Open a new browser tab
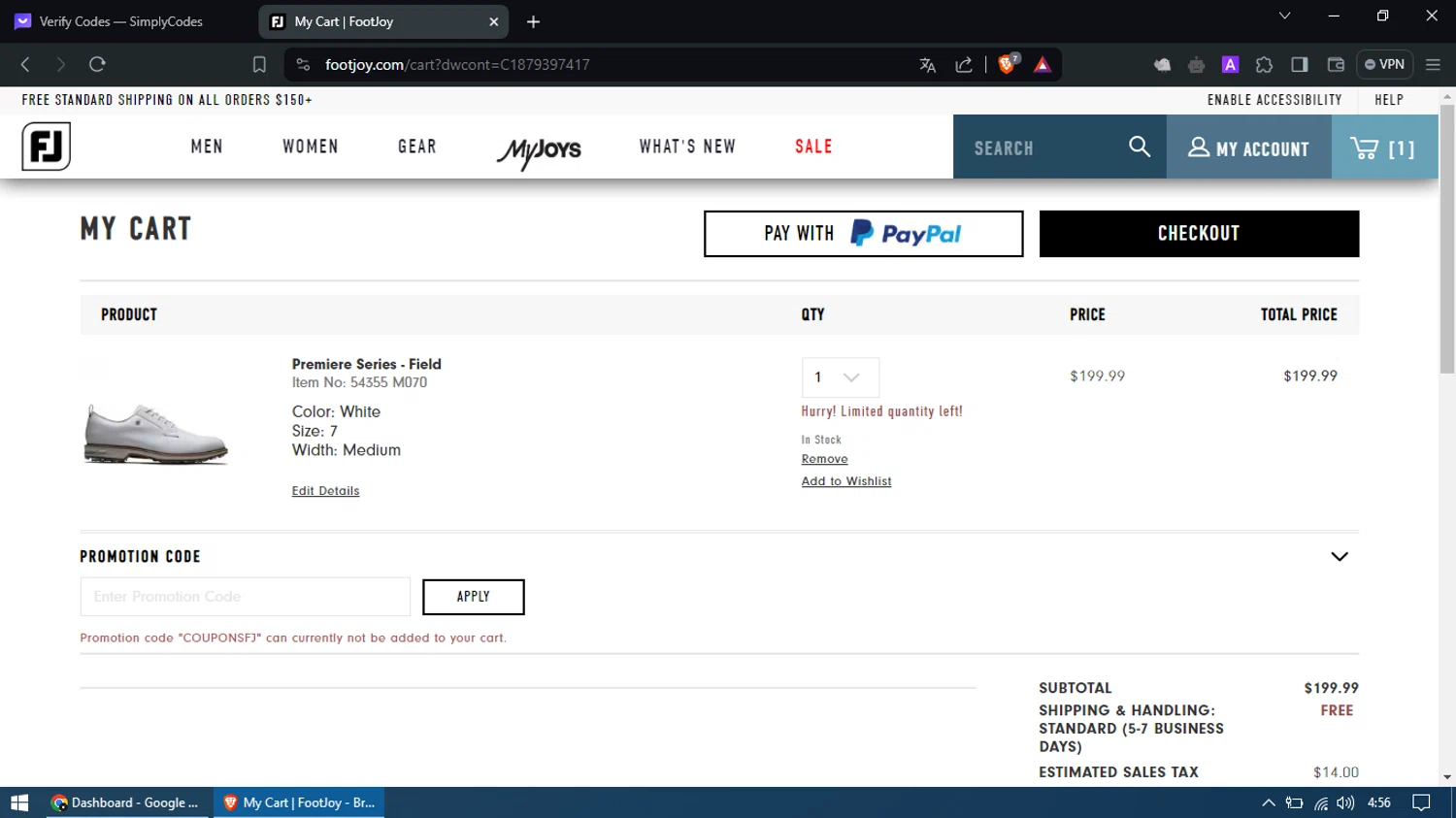This screenshot has height=818, width=1456. (533, 21)
